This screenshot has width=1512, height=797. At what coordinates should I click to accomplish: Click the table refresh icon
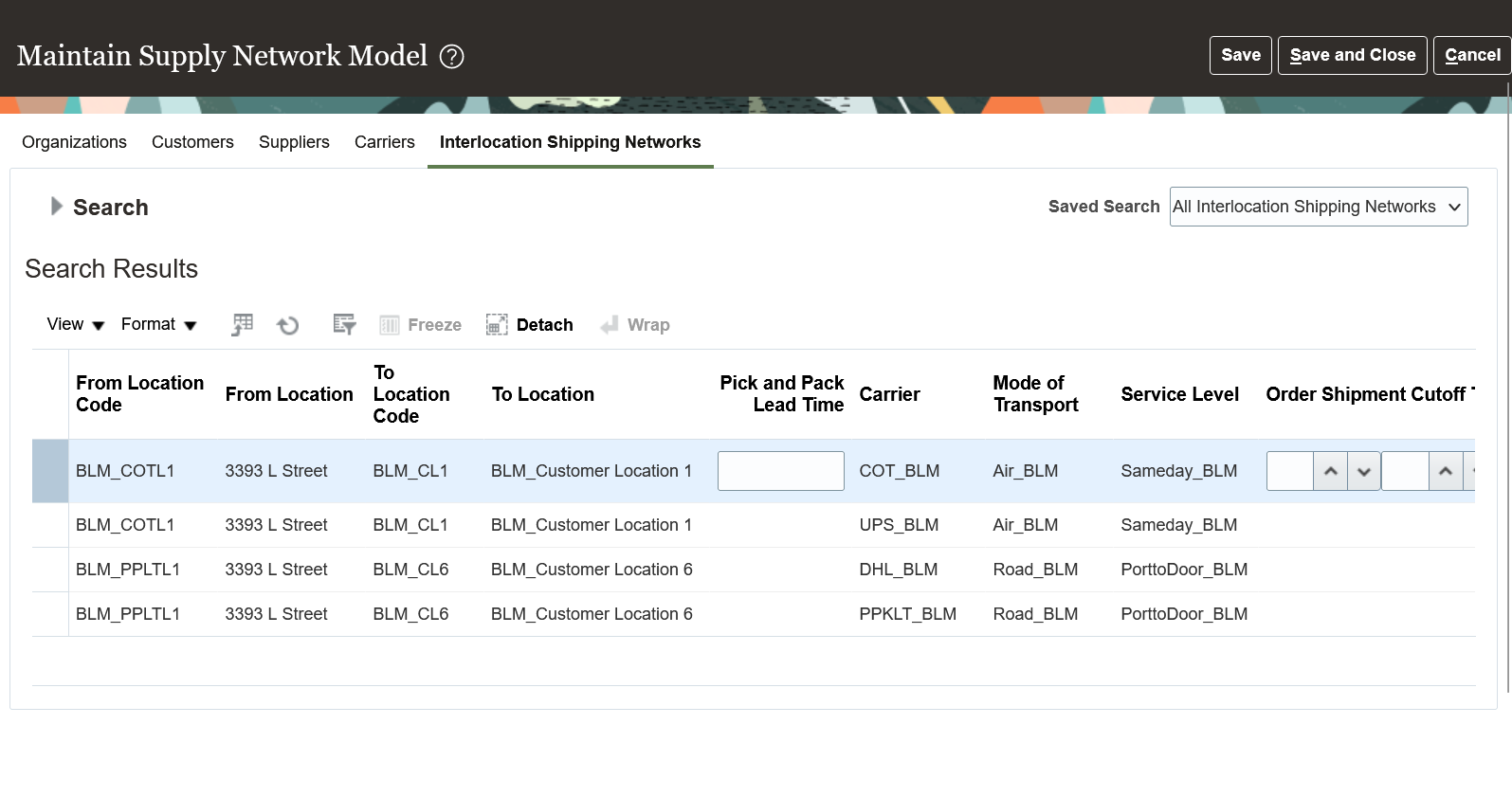[288, 325]
